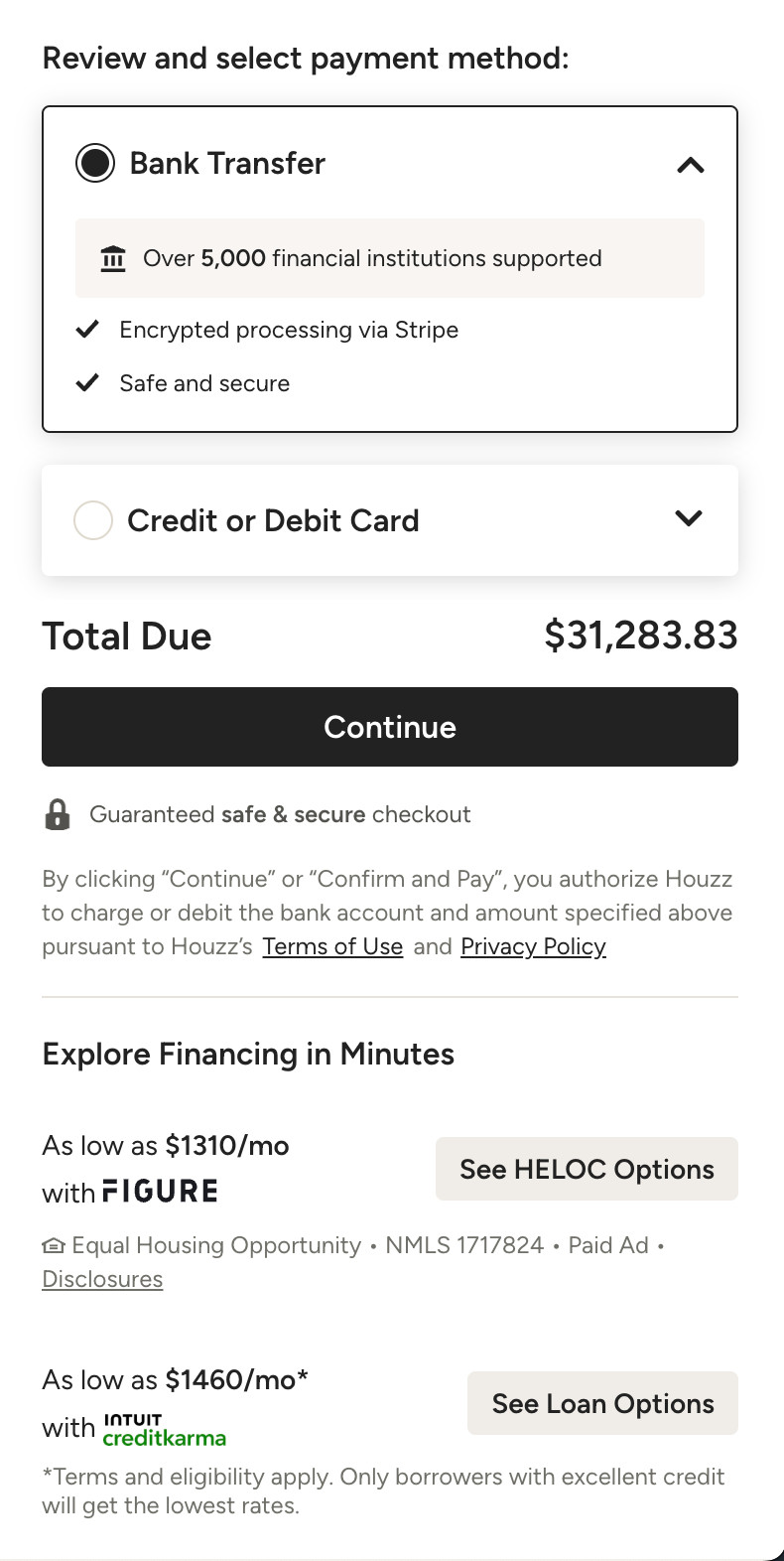Open See Loan Options
Viewport: 784px width, 1561px height.
[602, 1403]
